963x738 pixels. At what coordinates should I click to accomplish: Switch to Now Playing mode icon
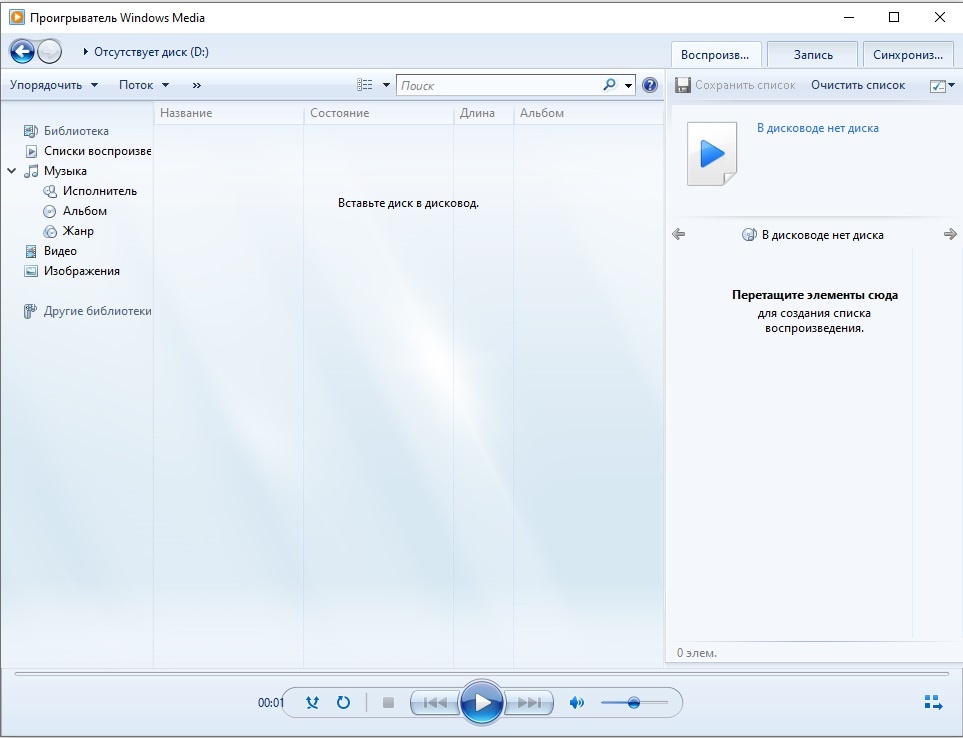(x=934, y=702)
